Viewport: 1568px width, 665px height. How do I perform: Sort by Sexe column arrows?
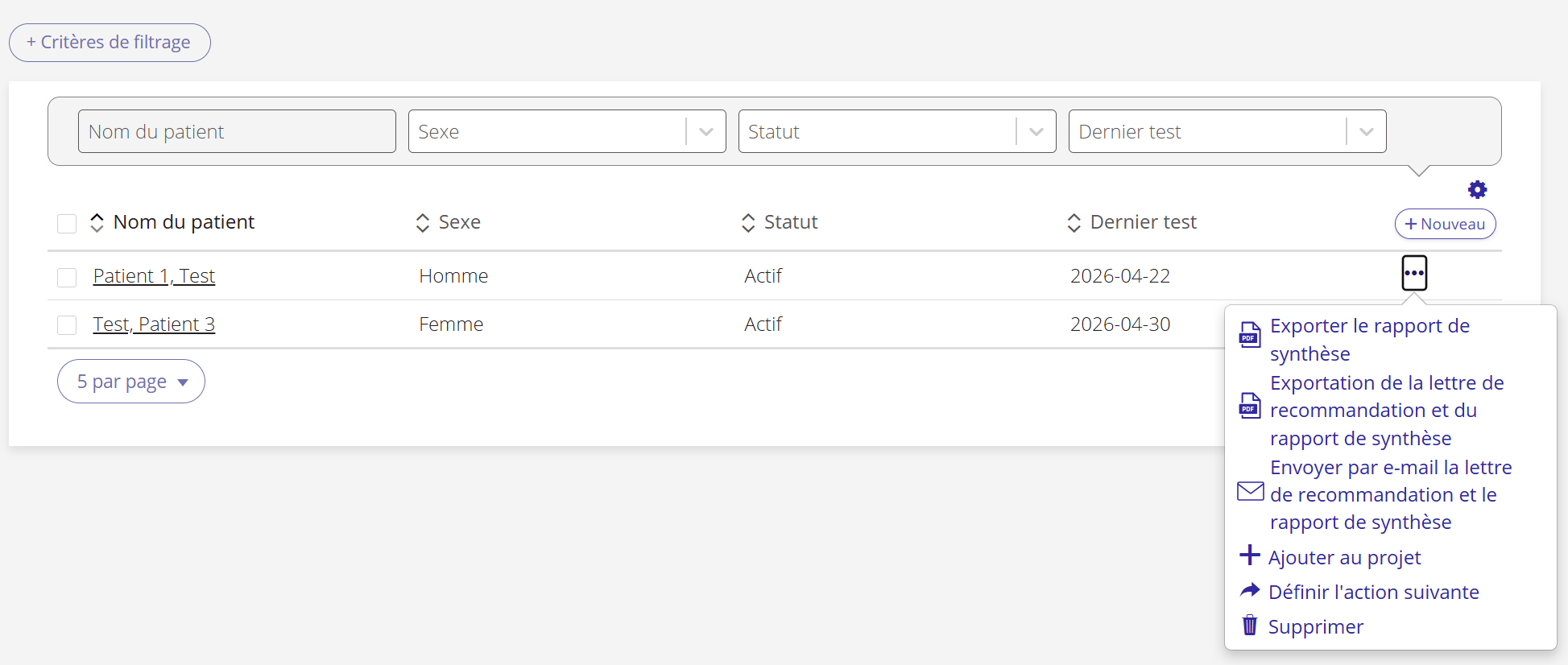[x=422, y=223]
